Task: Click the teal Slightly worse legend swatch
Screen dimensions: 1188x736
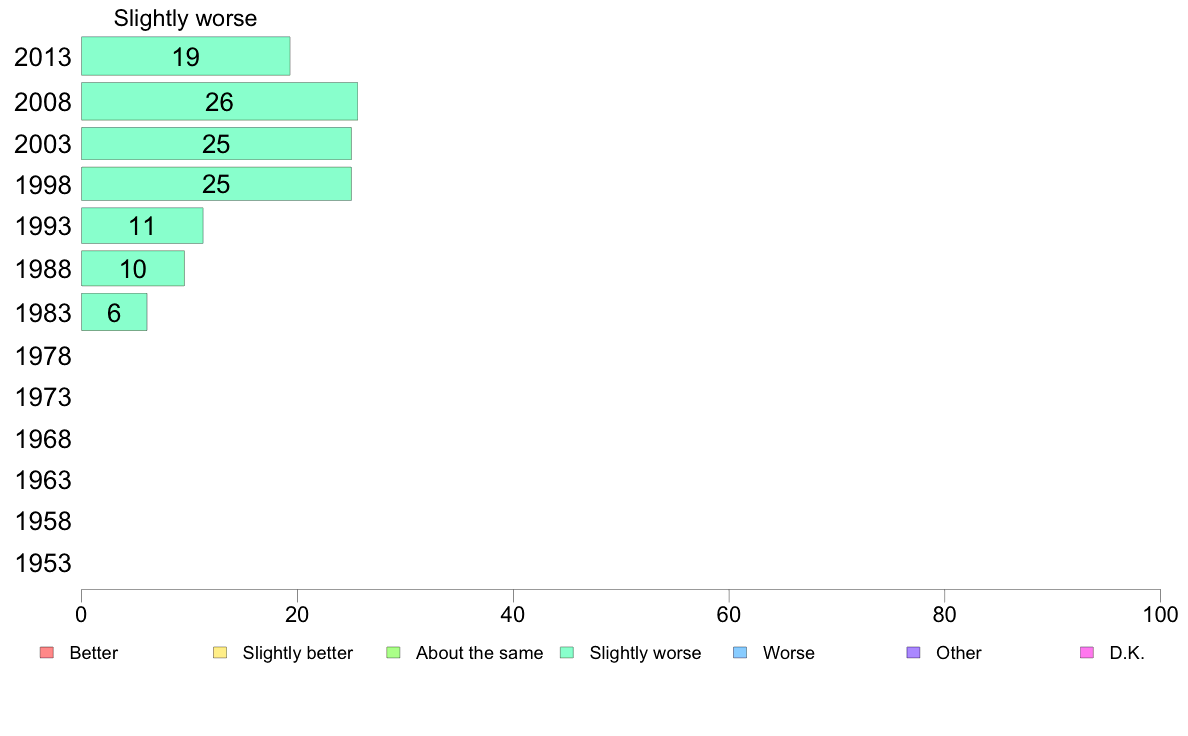Action: click(567, 653)
